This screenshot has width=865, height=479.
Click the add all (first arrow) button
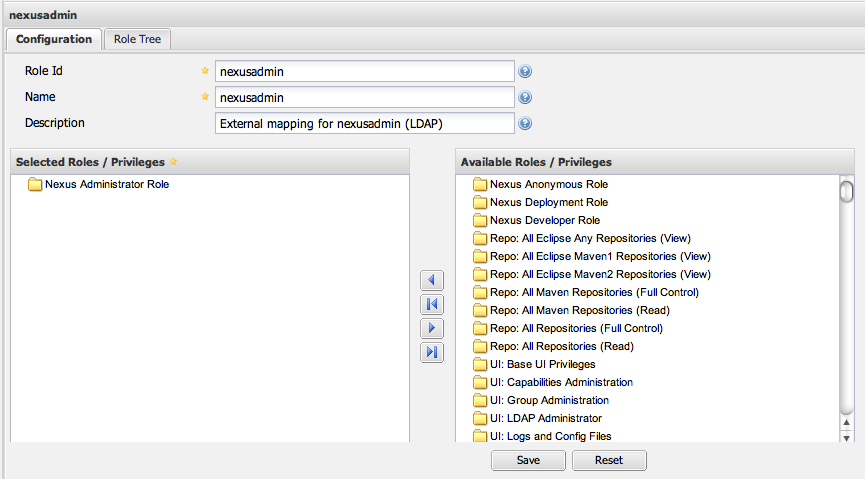point(432,304)
